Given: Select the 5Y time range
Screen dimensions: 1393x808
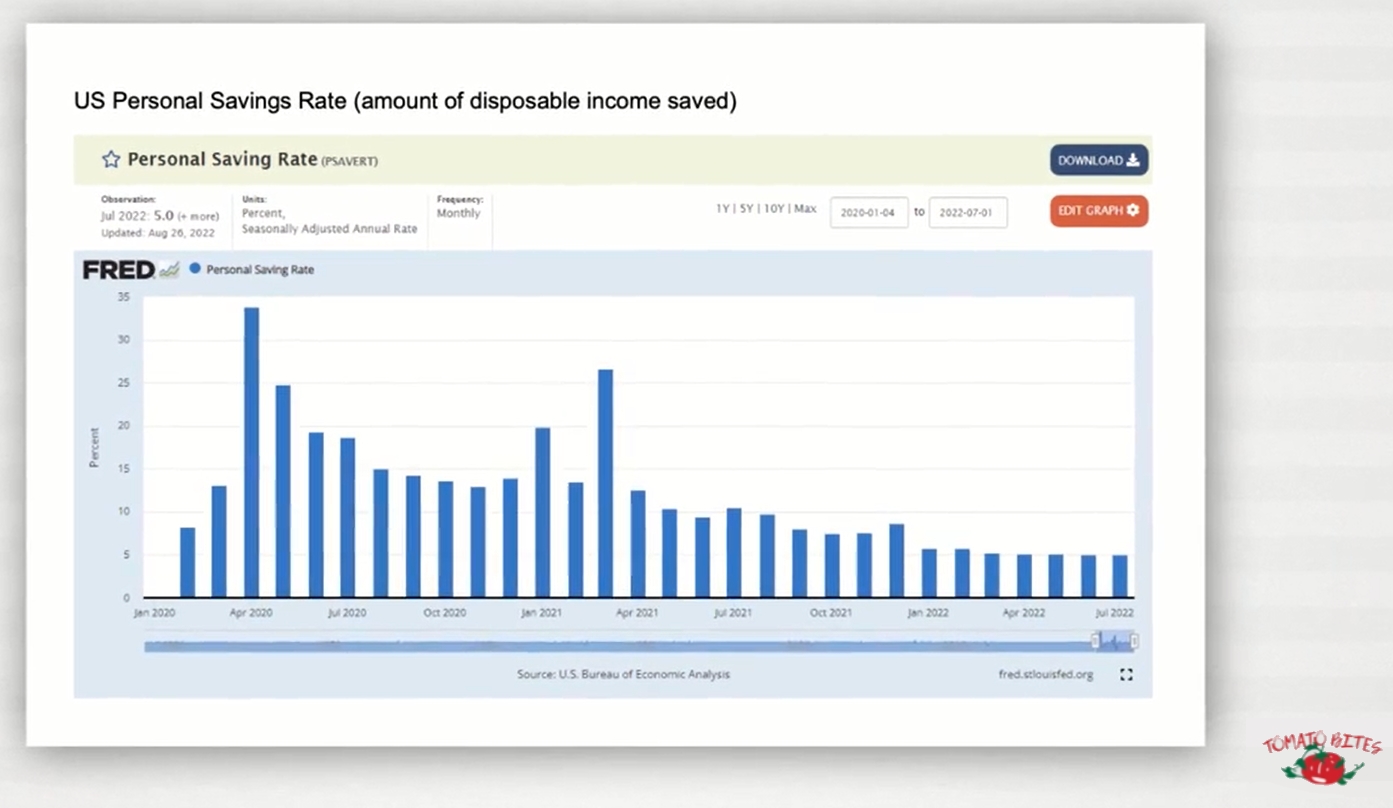Looking at the screenshot, I should [x=748, y=209].
